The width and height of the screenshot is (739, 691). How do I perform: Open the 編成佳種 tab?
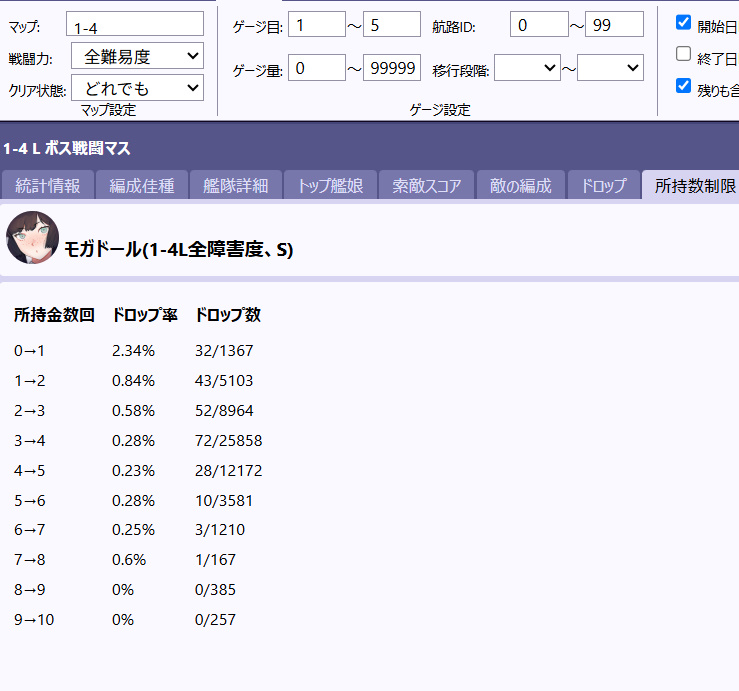coord(141,185)
